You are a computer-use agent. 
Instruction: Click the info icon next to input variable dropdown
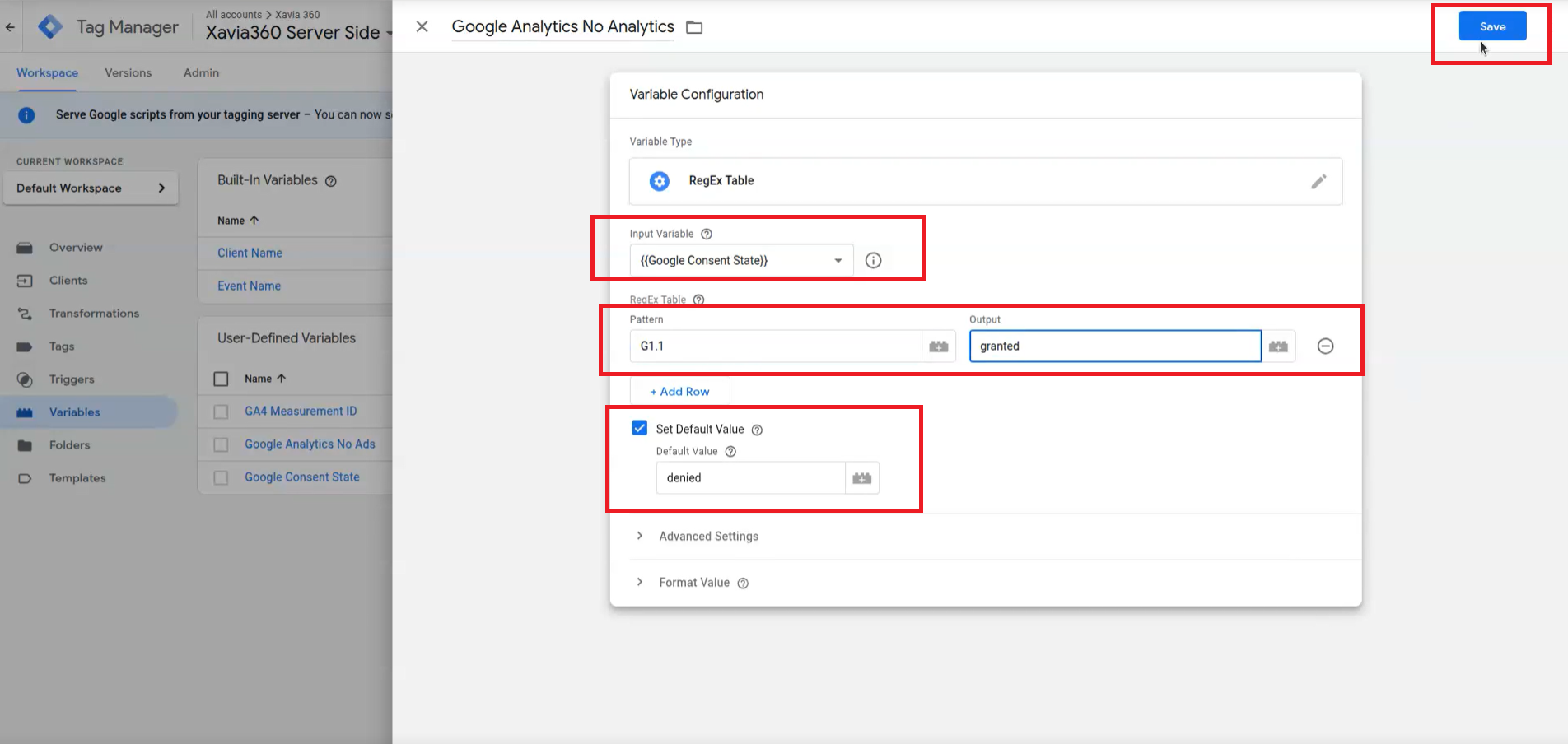pos(873,261)
